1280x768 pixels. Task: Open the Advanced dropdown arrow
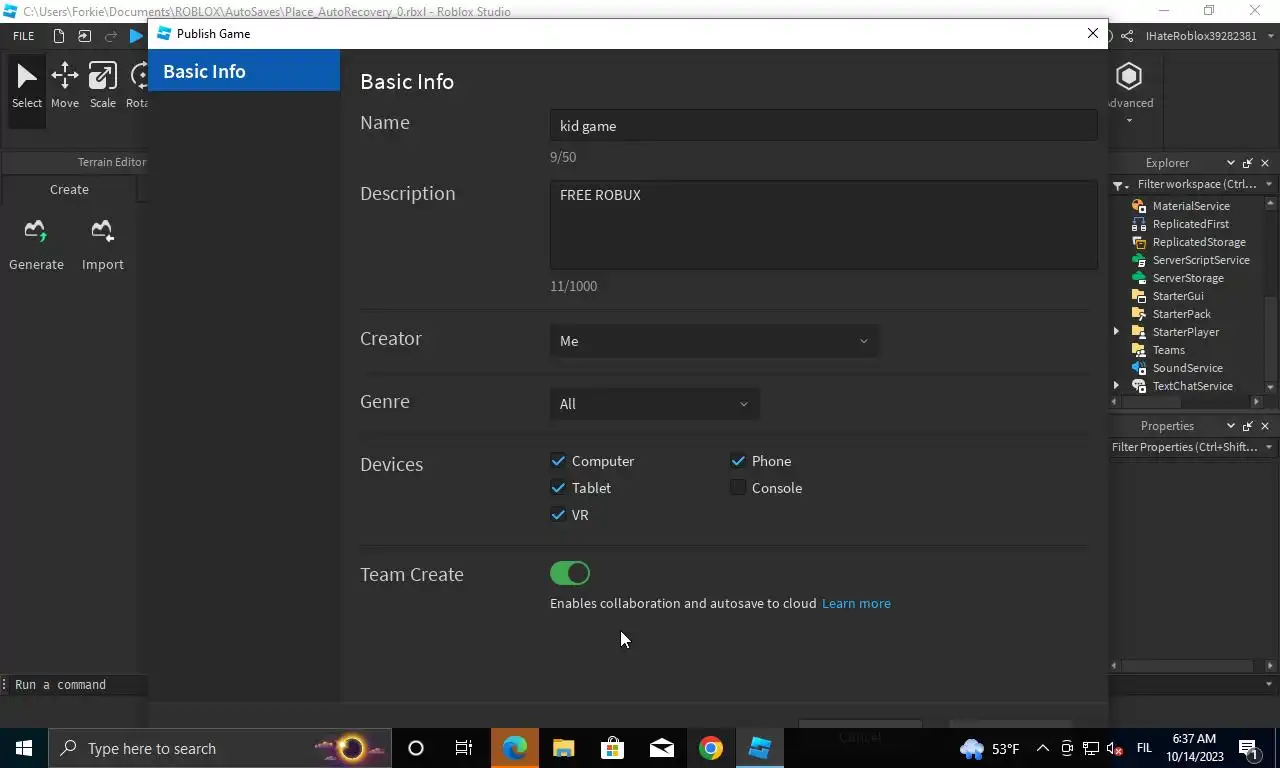1129,121
